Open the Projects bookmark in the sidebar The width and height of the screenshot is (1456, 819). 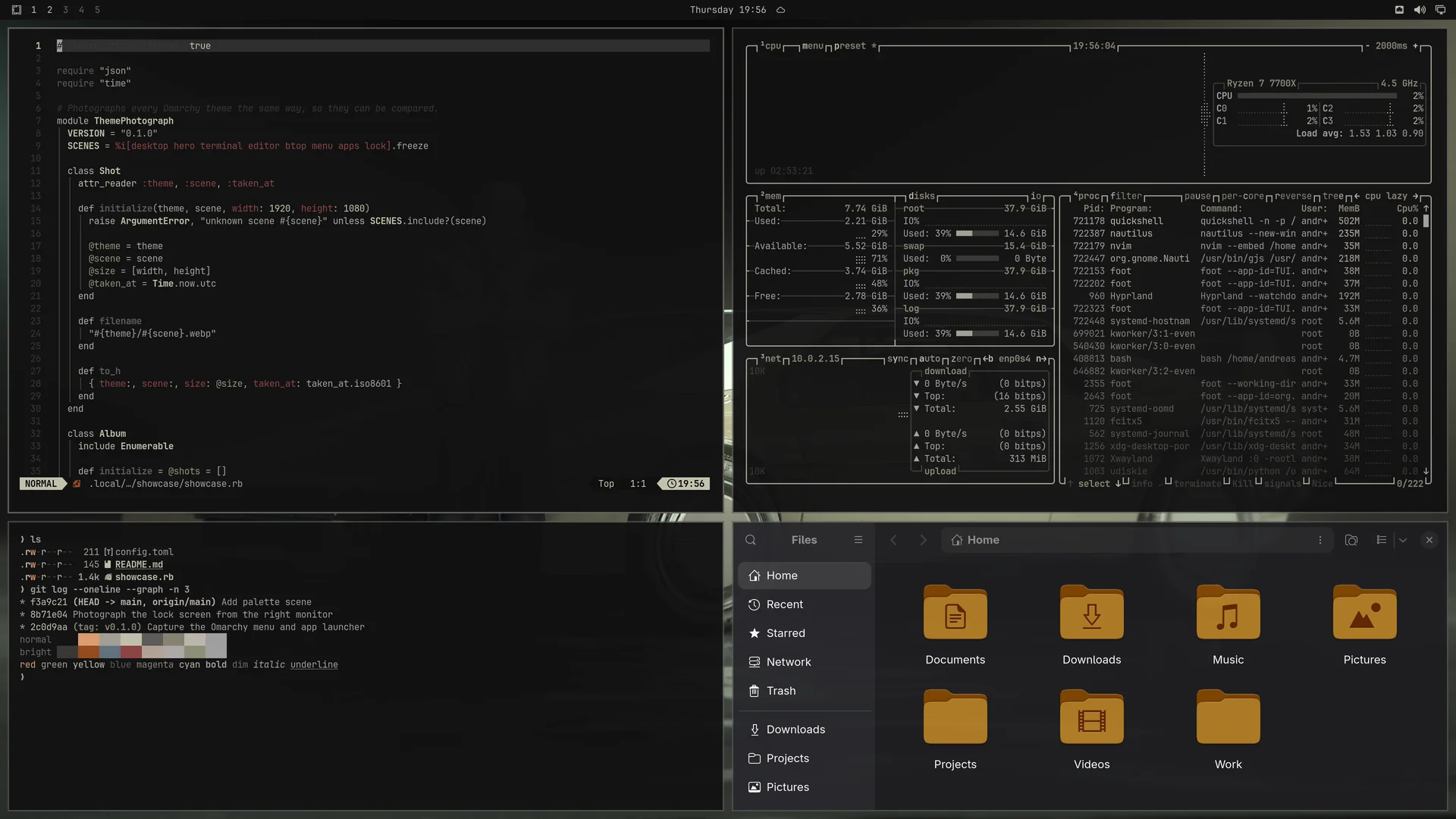click(805, 758)
